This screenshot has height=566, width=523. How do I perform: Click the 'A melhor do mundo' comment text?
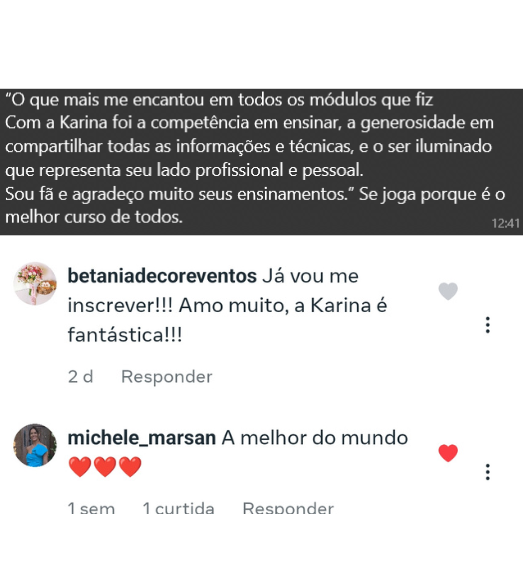tap(315, 438)
